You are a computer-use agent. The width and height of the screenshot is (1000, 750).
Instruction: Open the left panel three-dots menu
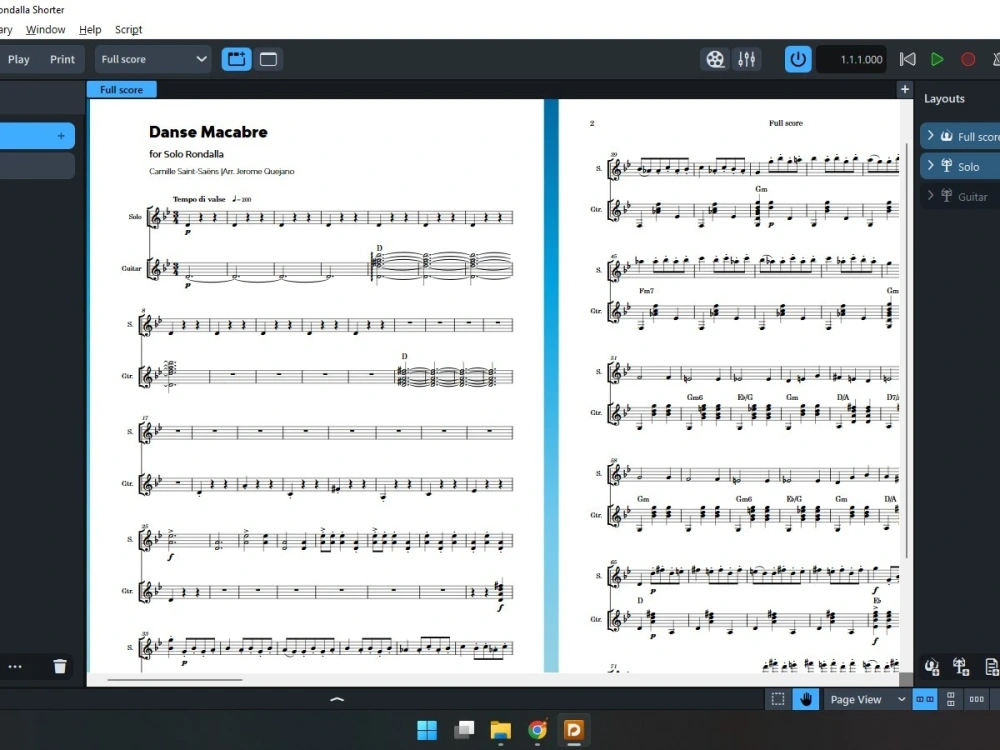pyautogui.click(x=15, y=667)
